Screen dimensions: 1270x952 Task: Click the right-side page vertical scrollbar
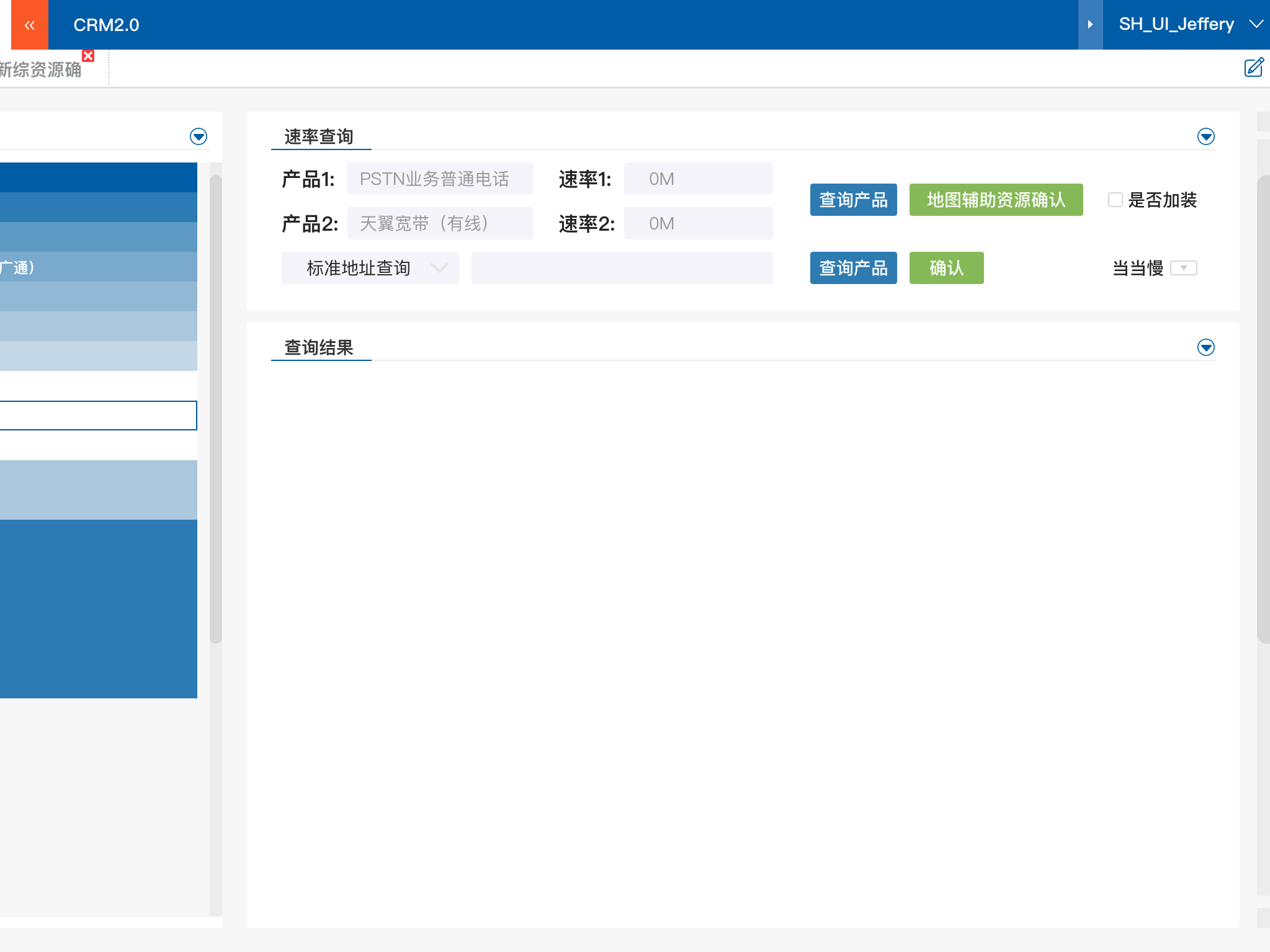(1263, 409)
